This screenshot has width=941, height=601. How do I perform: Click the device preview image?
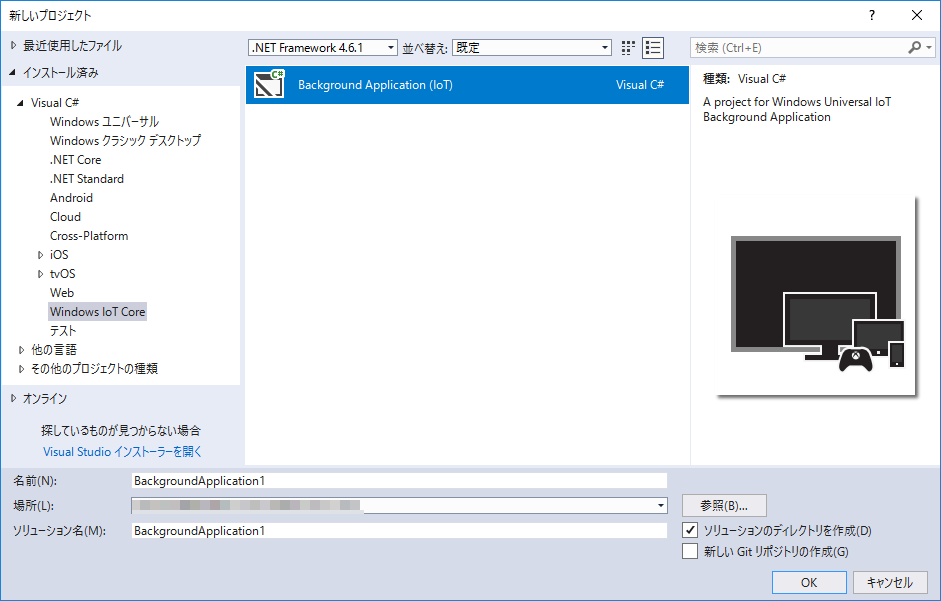(x=817, y=297)
